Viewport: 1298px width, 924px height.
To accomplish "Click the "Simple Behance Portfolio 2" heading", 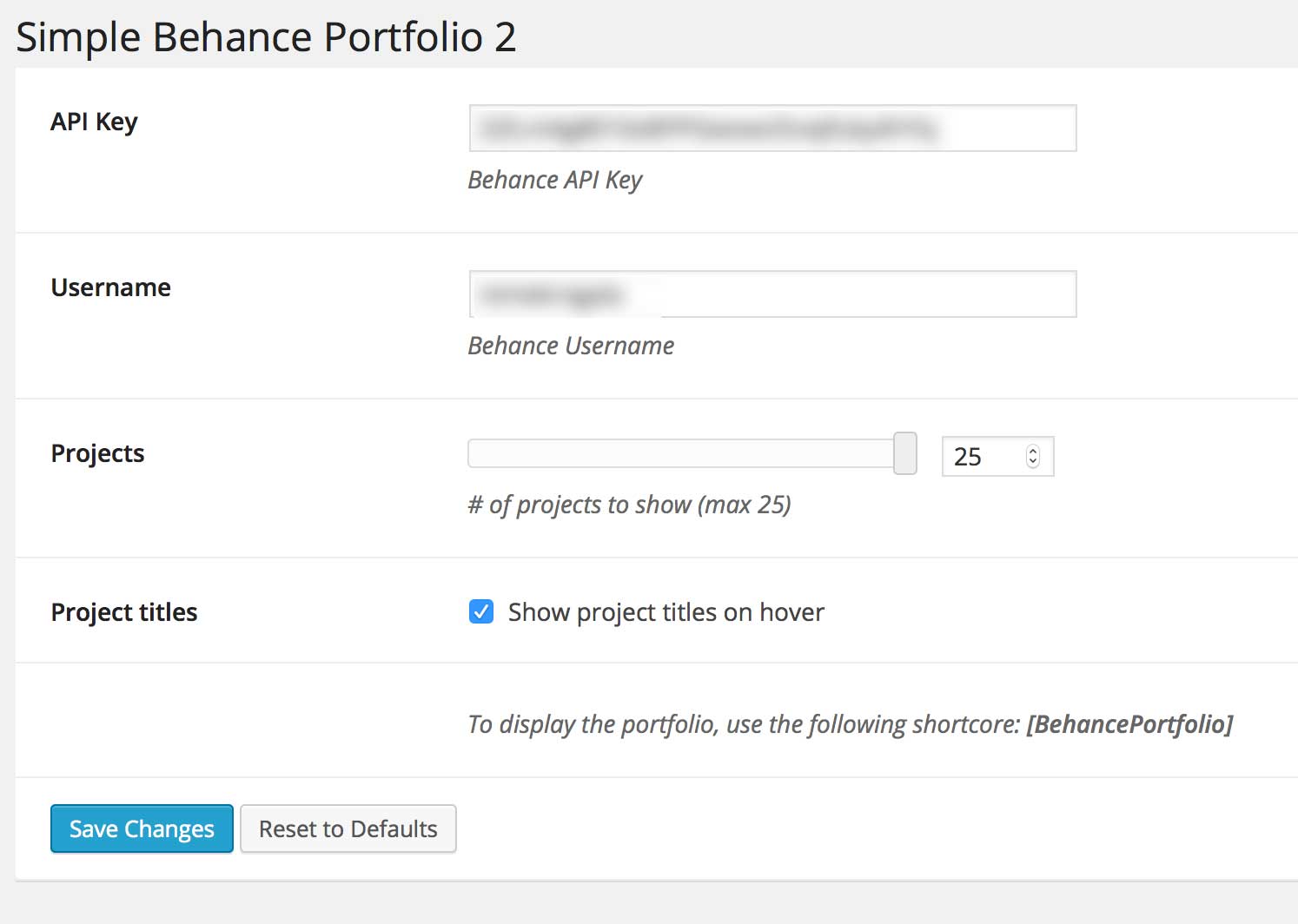I will pyautogui.click(x=266, y=37).
